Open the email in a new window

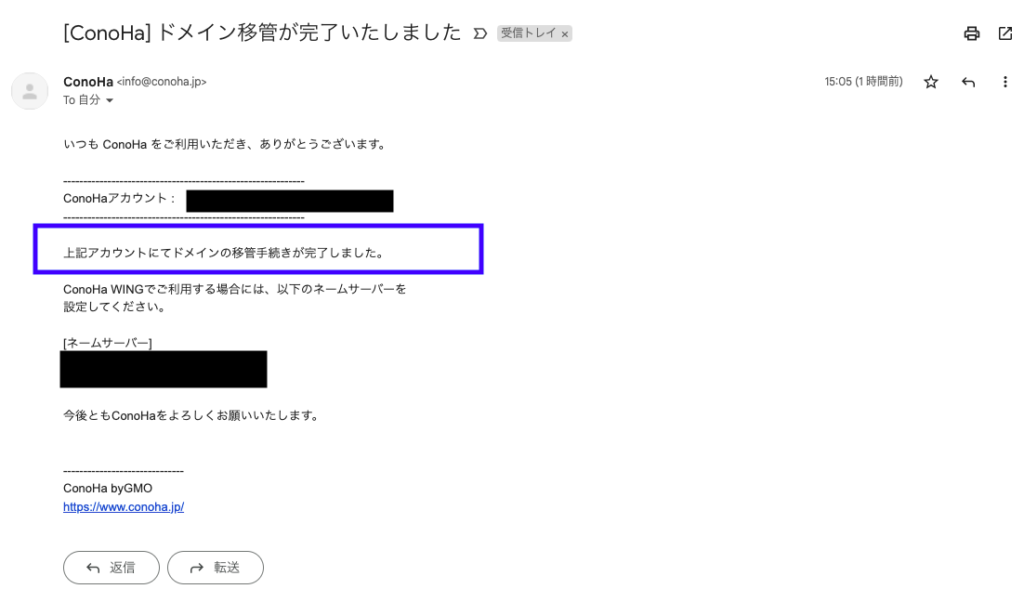coord(1005,33)
